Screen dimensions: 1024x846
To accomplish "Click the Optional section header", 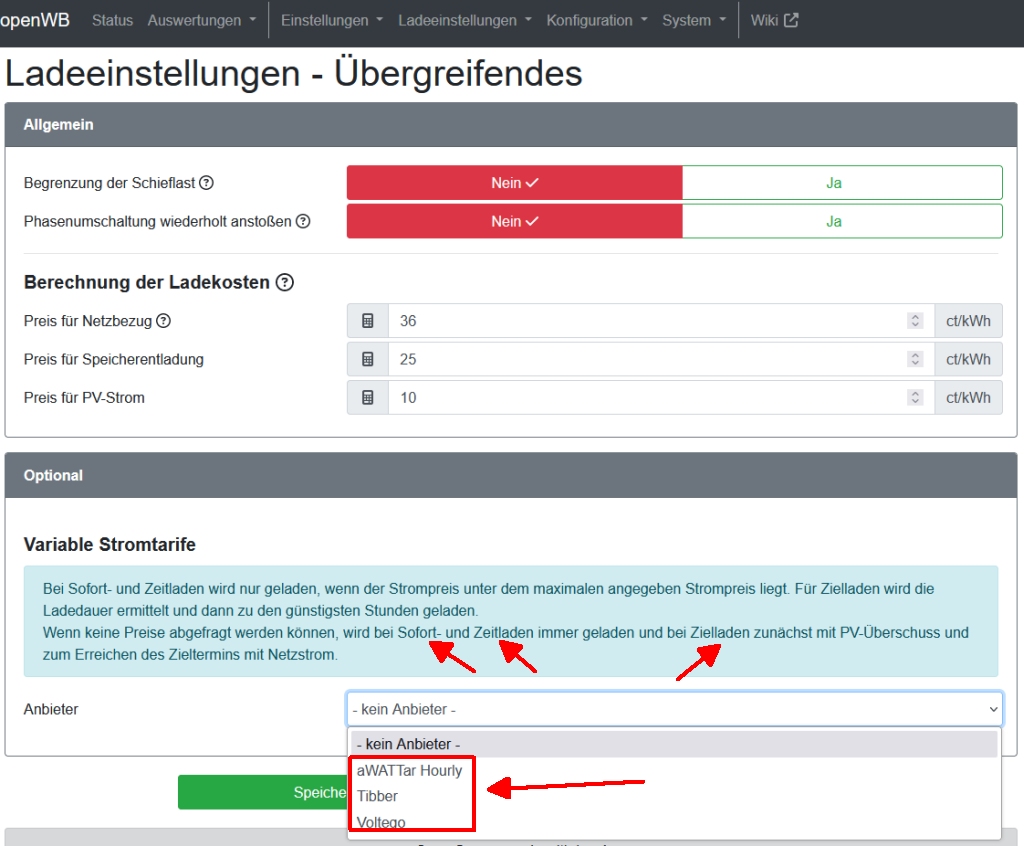I will click(x=511, y=476).
